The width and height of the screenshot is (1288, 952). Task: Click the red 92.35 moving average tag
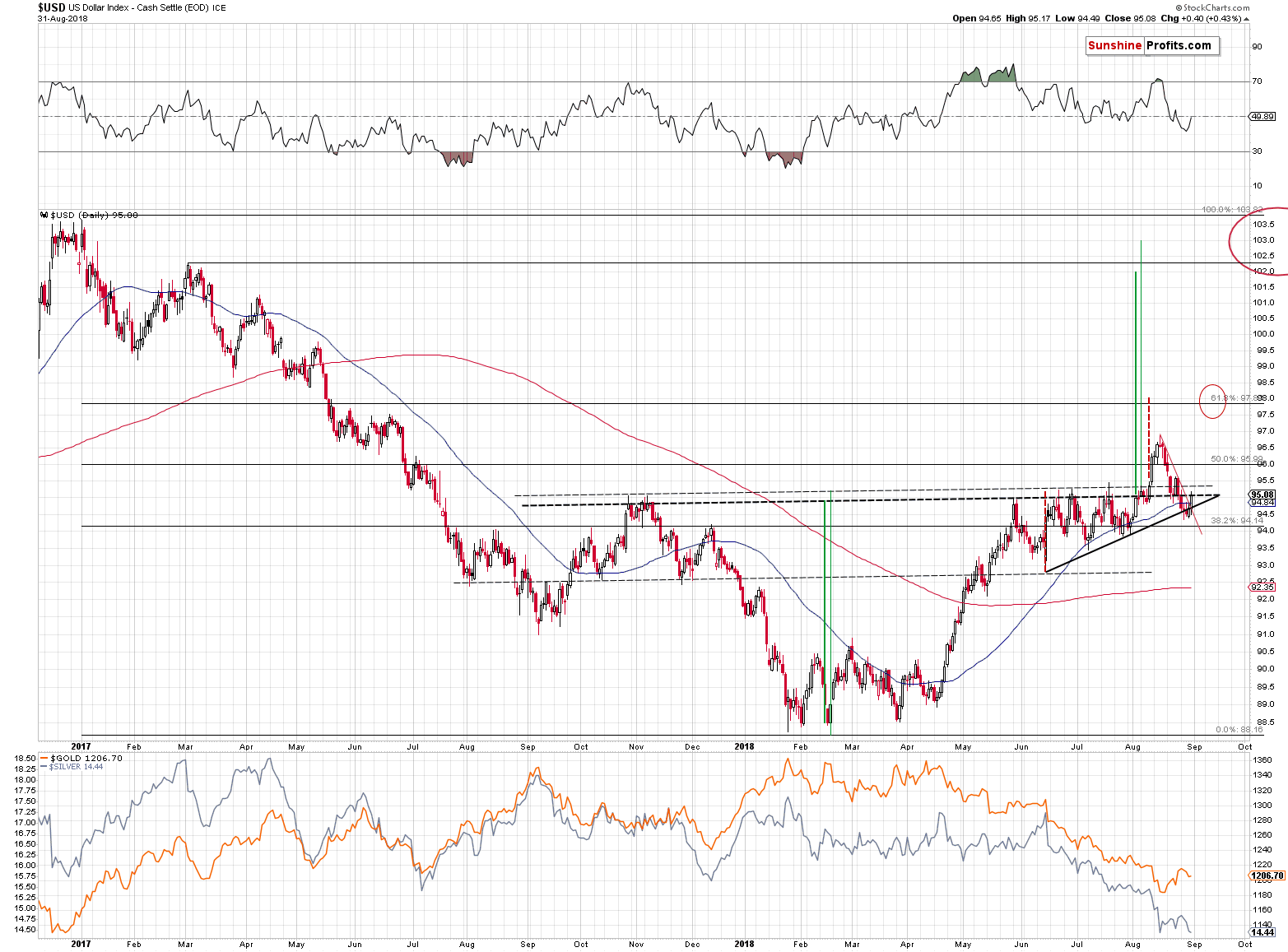[1262, 587]
